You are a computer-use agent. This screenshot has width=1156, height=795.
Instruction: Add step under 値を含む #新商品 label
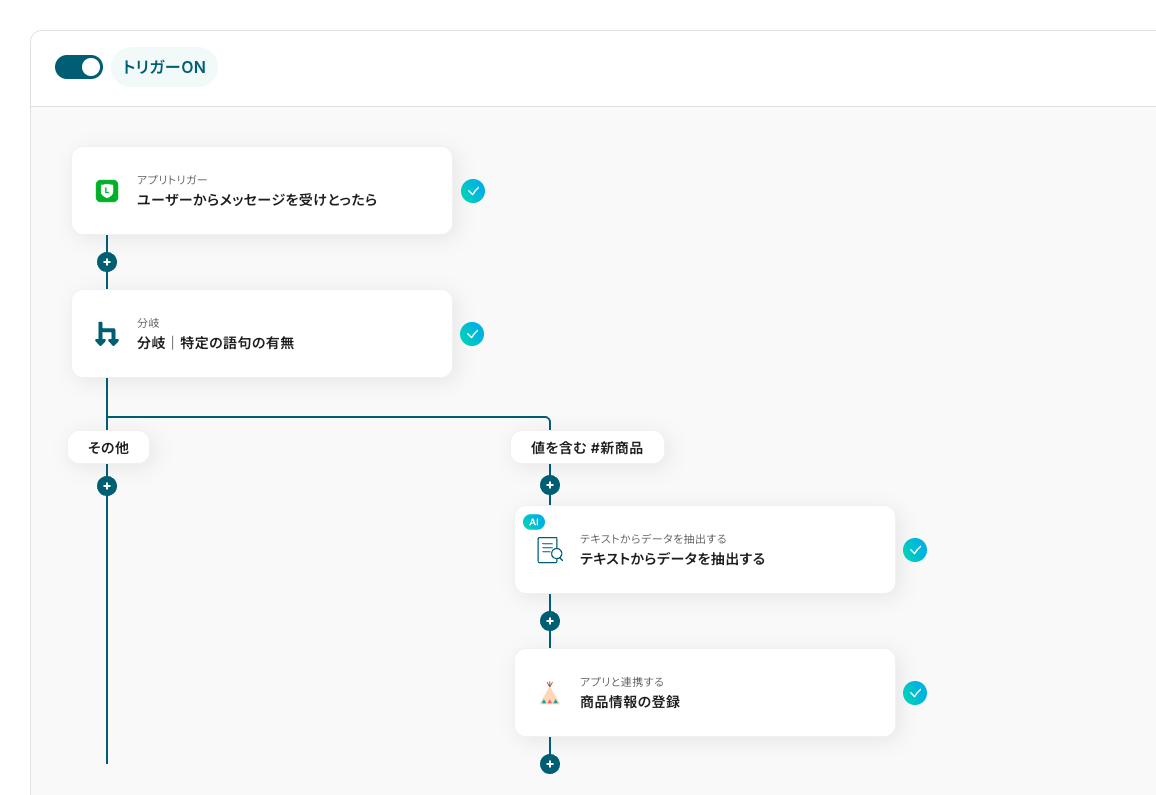pyautogui.click(x=550, y=485)
